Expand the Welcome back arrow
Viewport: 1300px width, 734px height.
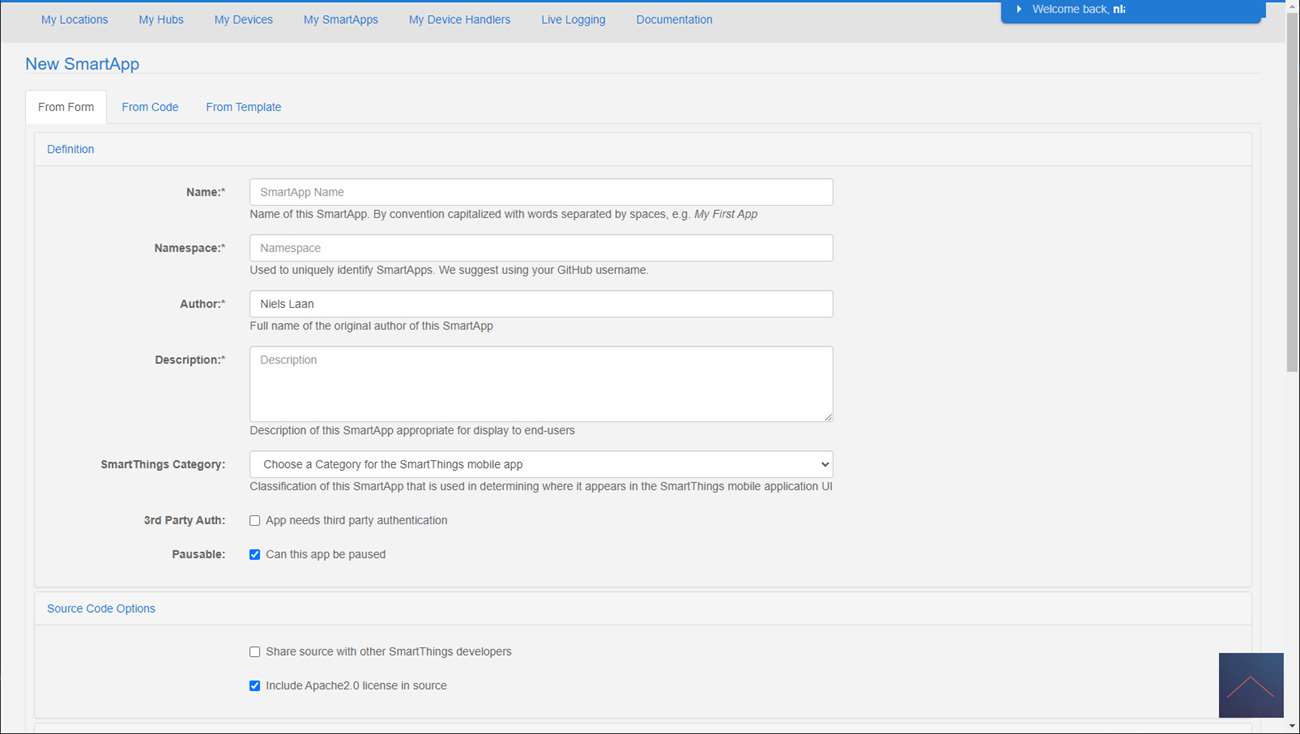click(1019, 9)
